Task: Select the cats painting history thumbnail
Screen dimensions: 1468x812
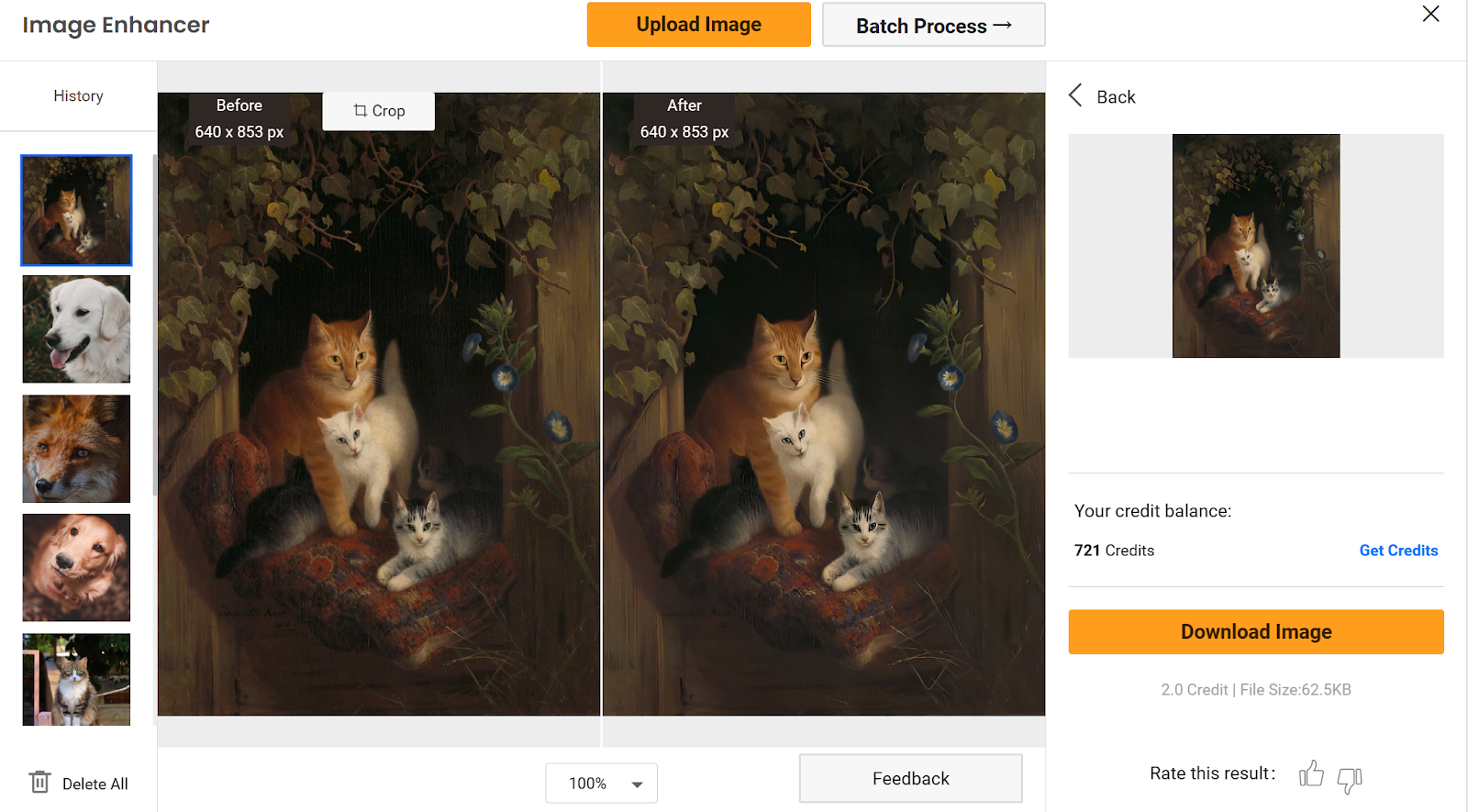Action: click(76, 210)
